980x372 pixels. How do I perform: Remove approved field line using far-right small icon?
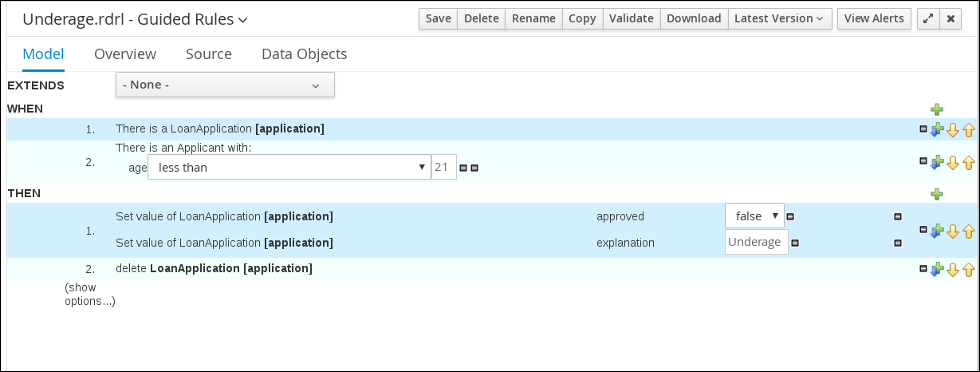coord(898,217)
